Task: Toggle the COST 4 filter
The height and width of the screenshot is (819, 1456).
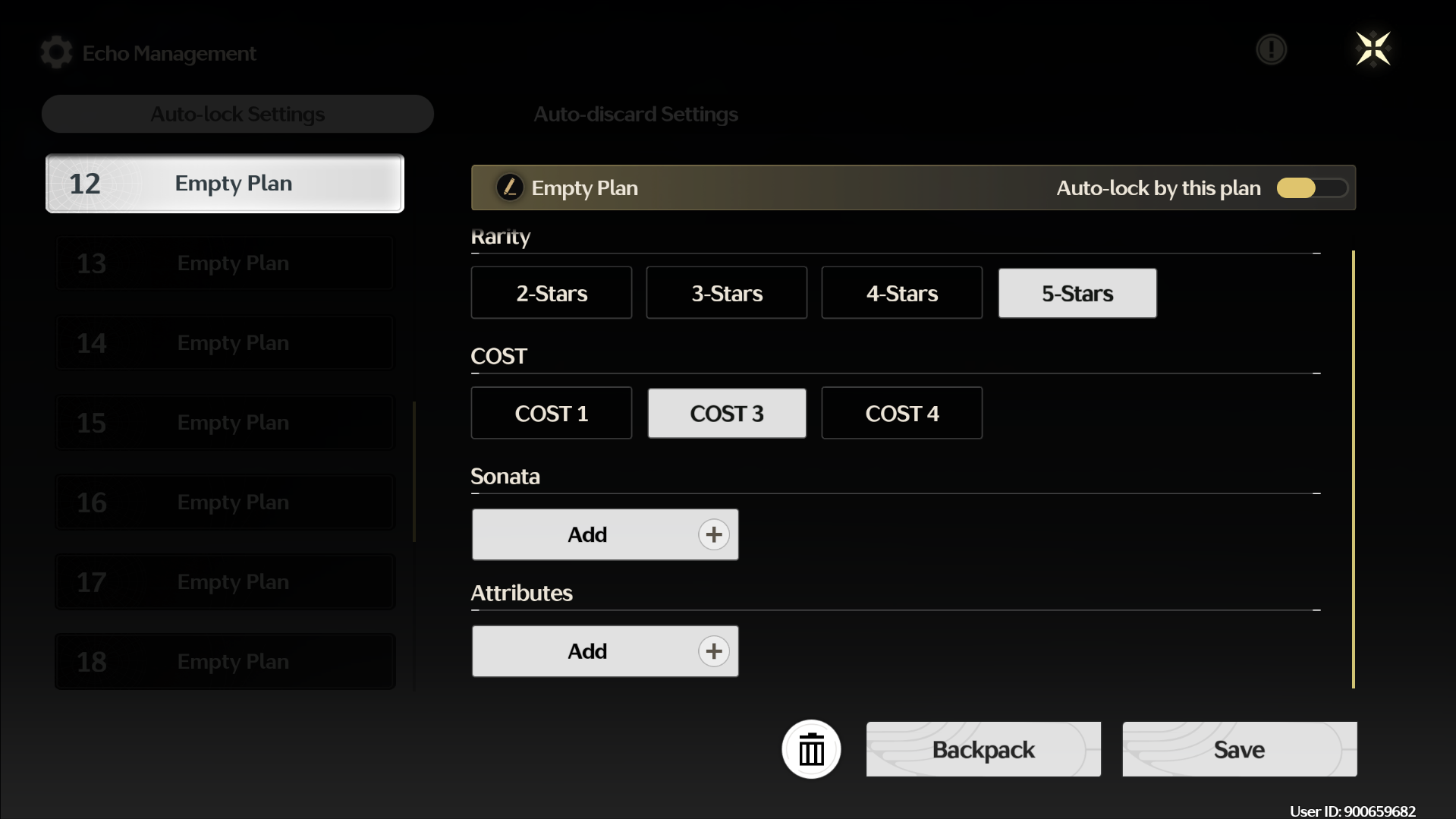Action: 902,413
